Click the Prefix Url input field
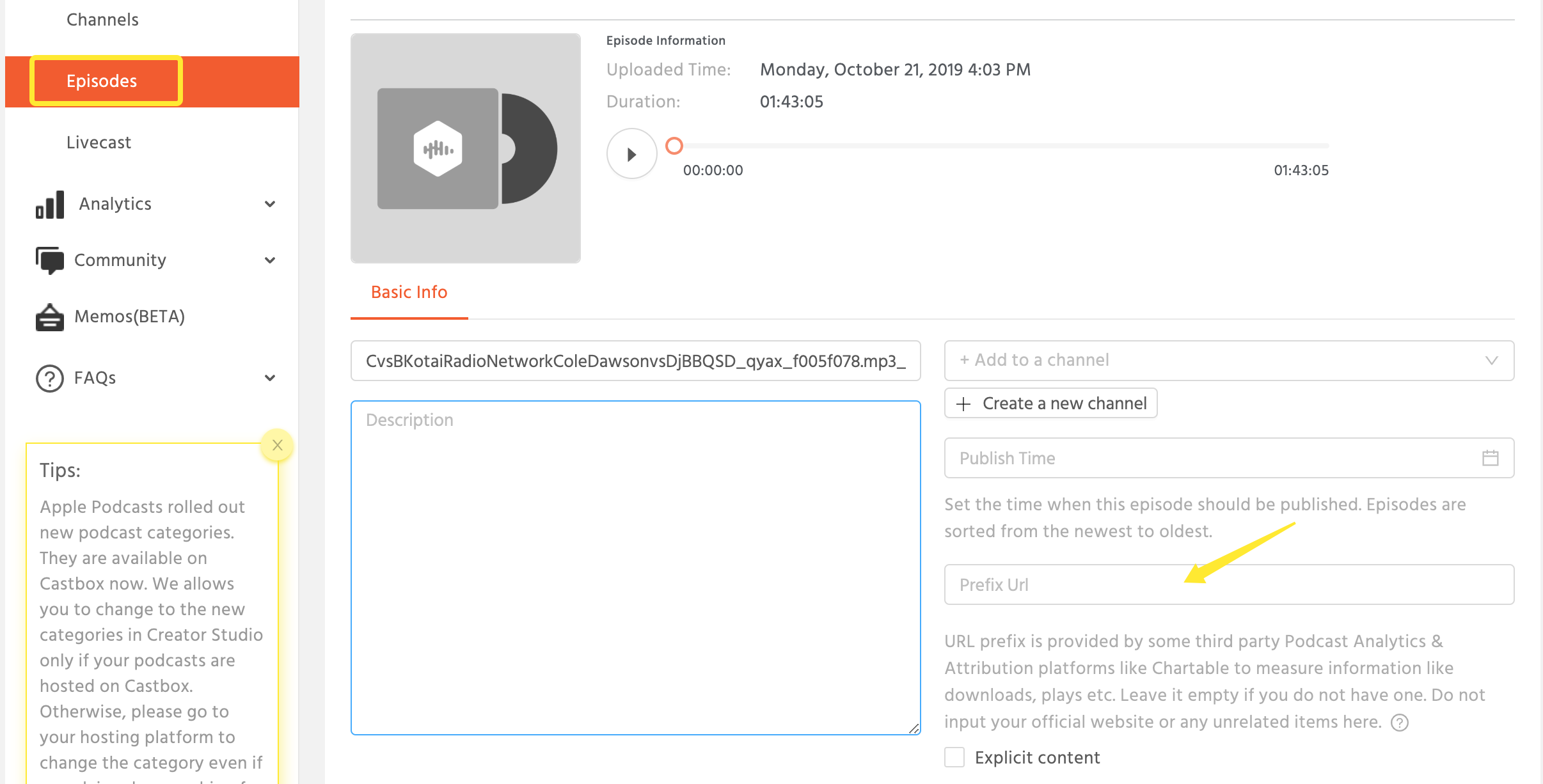Screen dimensions: 1543x784 click(1228, 584)
